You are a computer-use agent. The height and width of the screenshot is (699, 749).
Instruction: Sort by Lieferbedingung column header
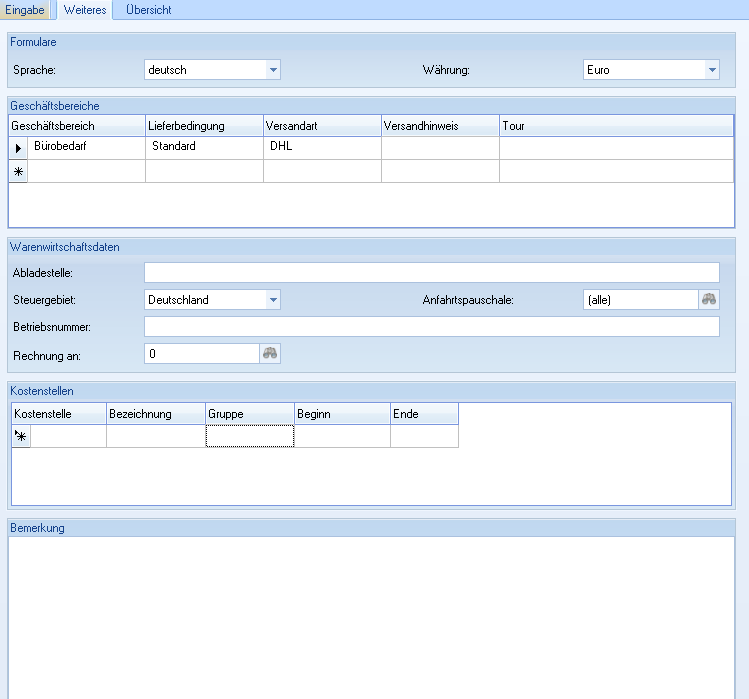pyautogui.click(x=204, y=126)
